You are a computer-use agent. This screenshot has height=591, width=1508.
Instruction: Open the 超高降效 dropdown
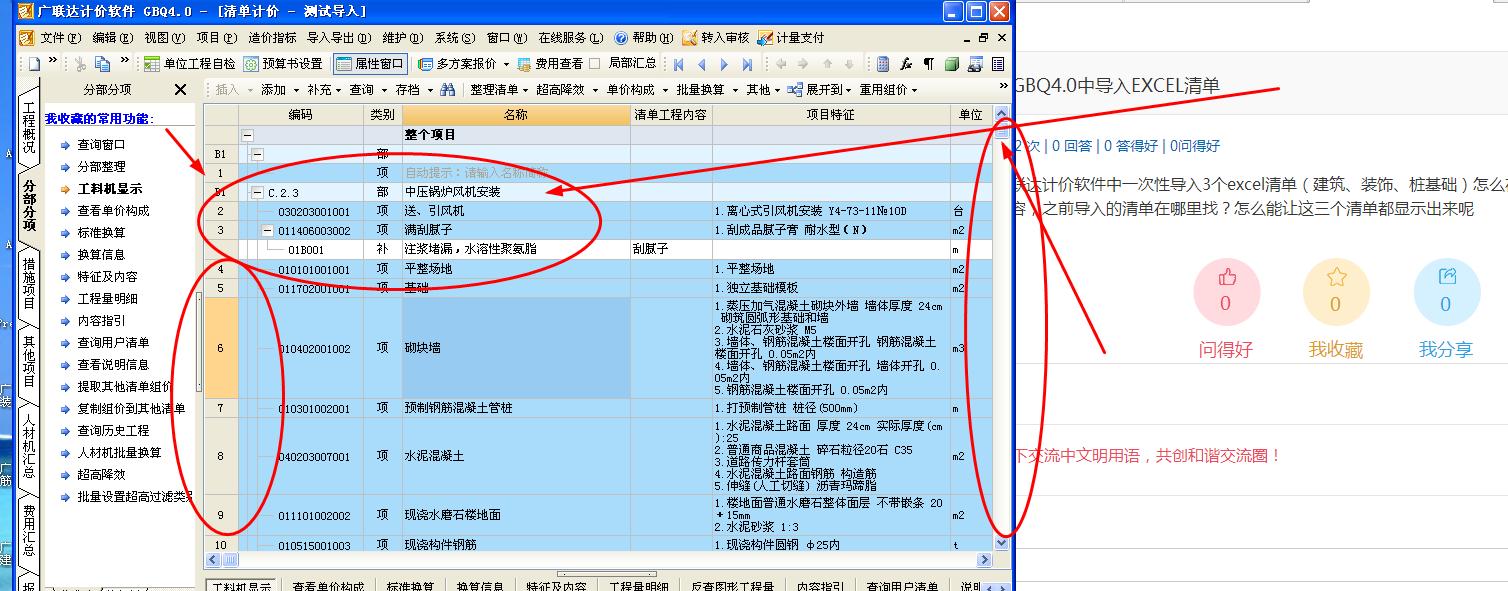click(x=565, y=90)
